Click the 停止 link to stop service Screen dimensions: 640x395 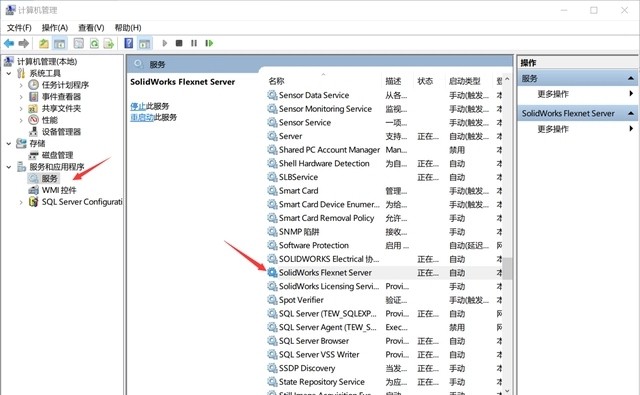[138, 107]
